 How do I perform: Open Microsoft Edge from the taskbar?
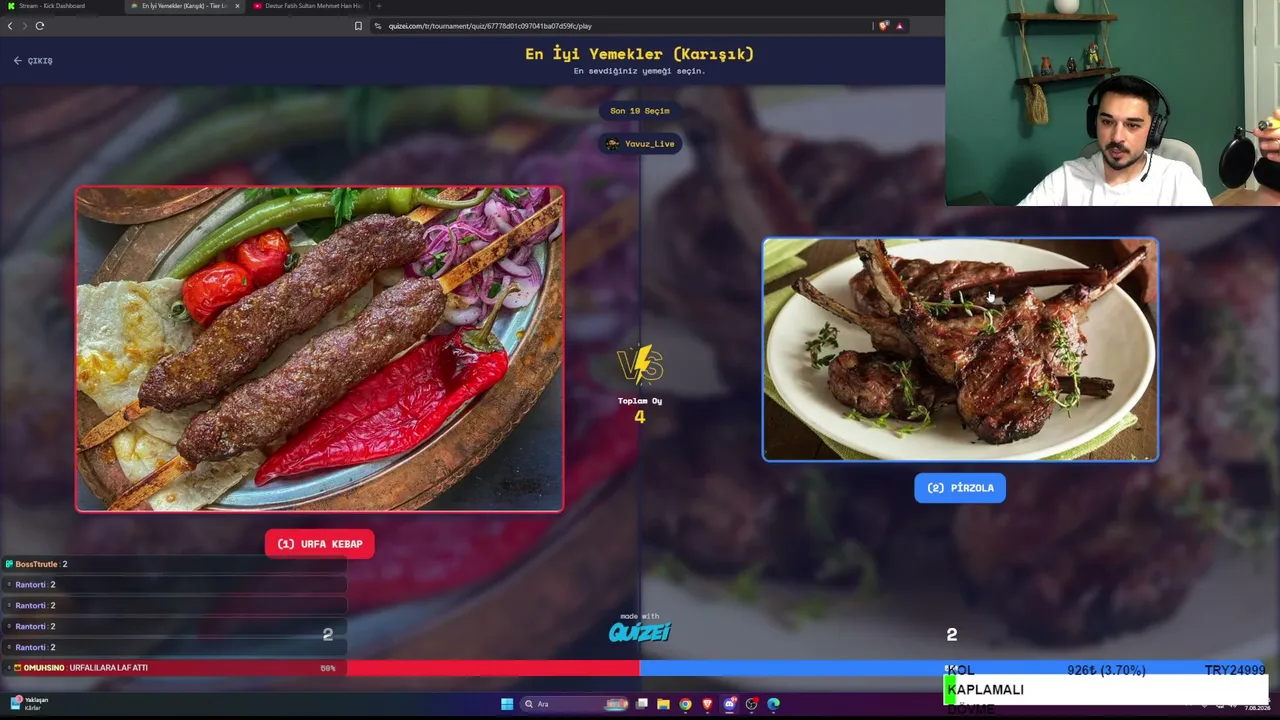point(773,704)
